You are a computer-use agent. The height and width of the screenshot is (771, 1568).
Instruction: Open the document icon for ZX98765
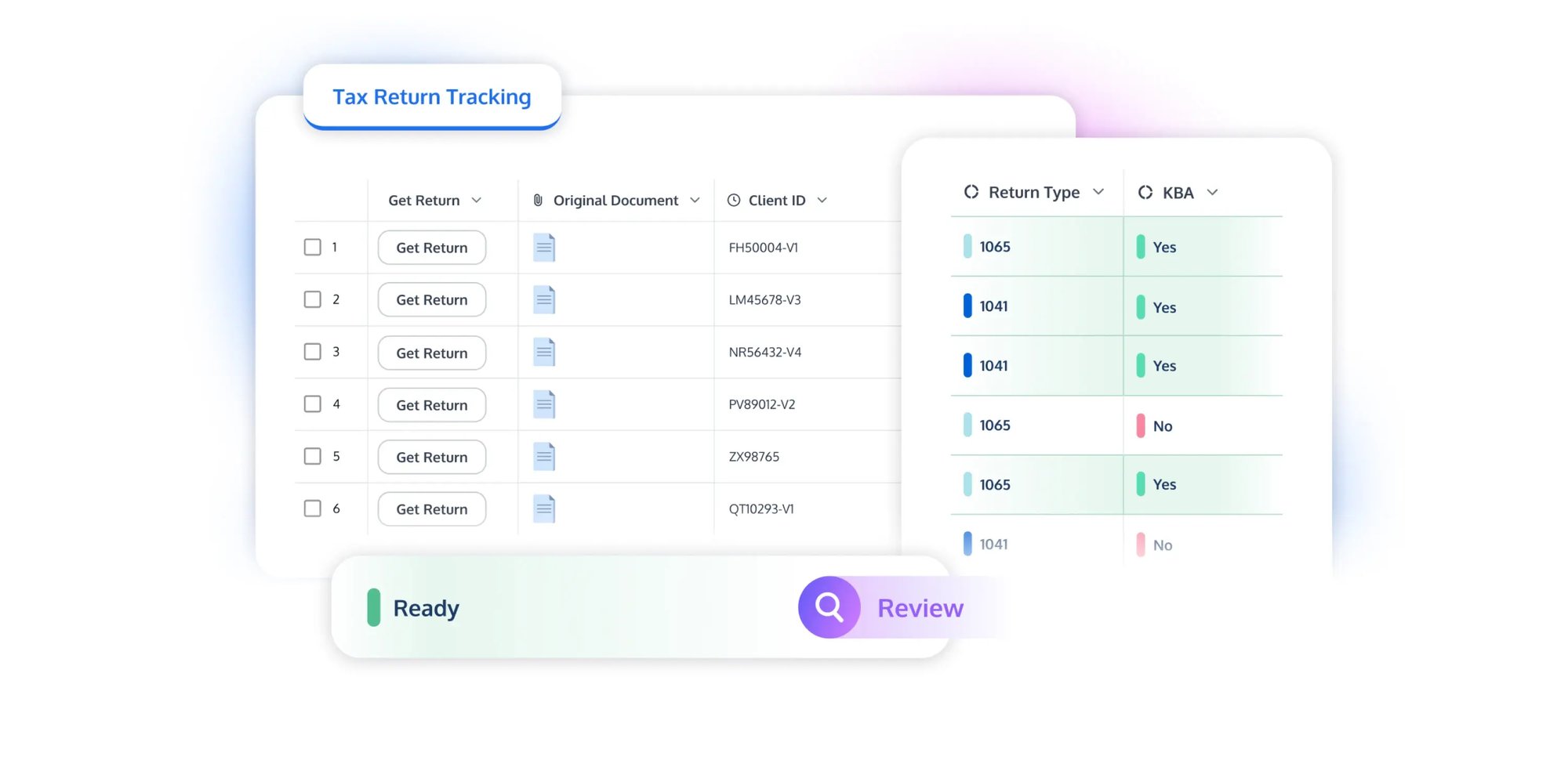point(544,456)
